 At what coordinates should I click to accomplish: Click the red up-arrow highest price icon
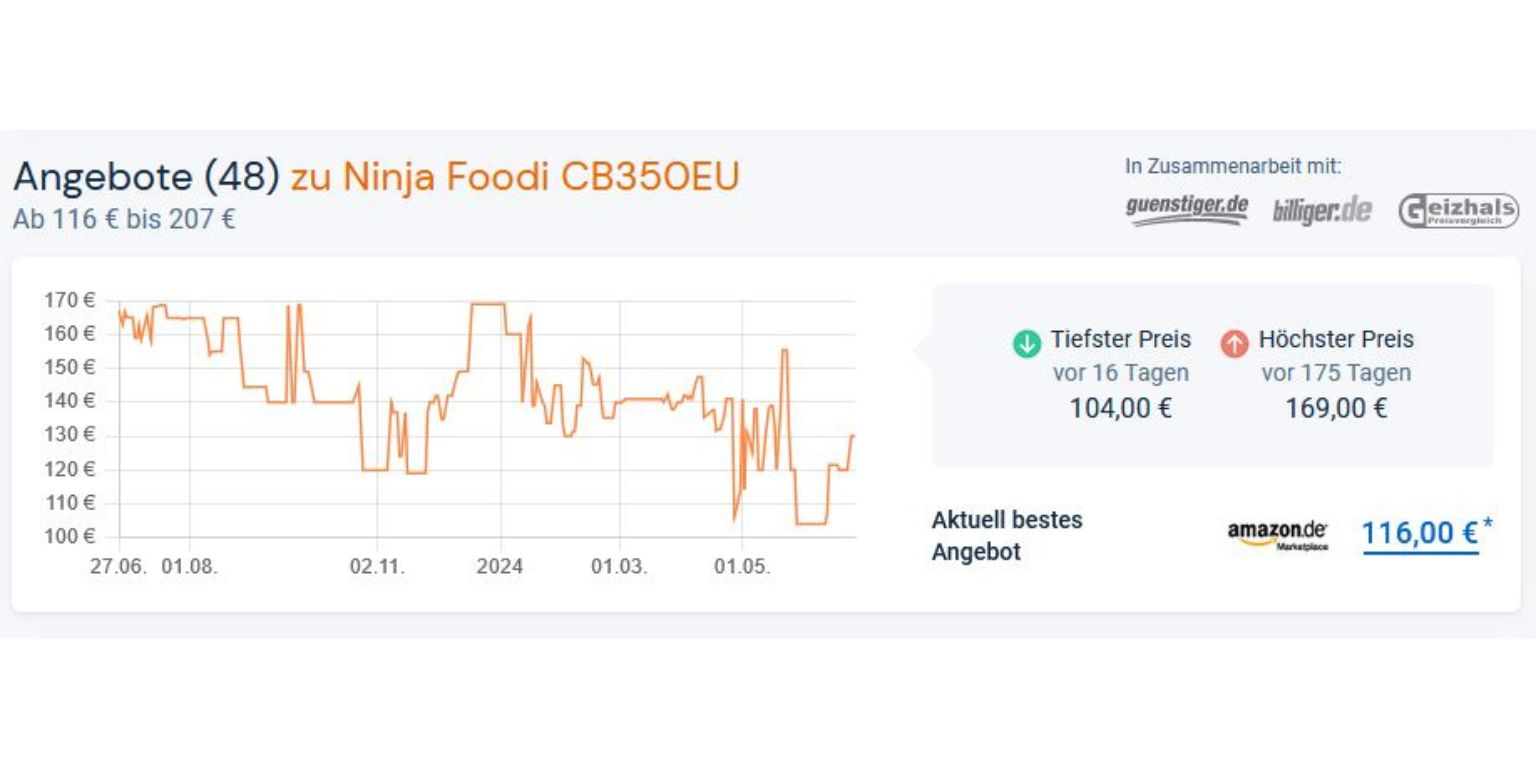[x=1235, y=344]
